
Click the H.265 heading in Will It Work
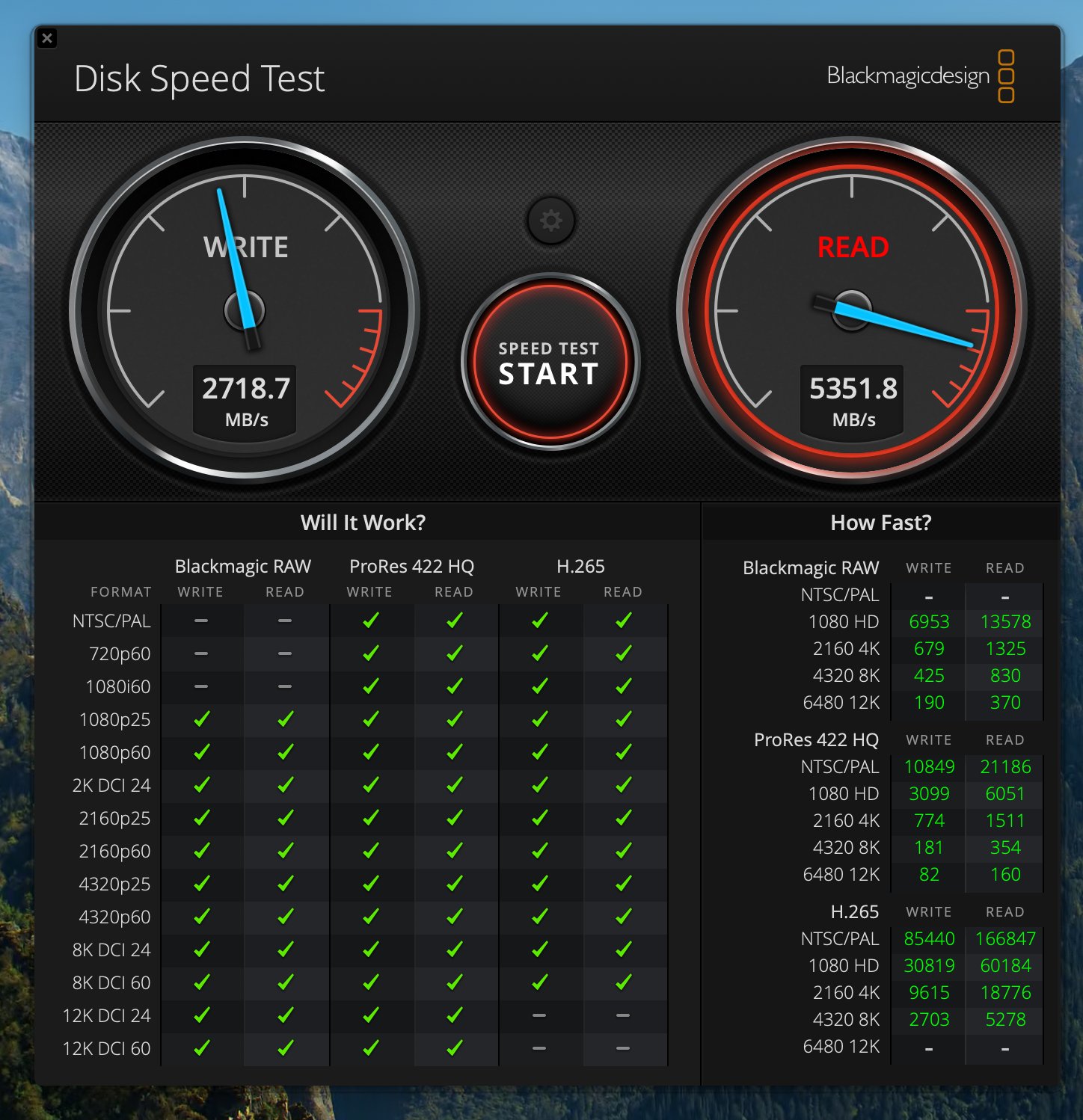coord(580,567)
